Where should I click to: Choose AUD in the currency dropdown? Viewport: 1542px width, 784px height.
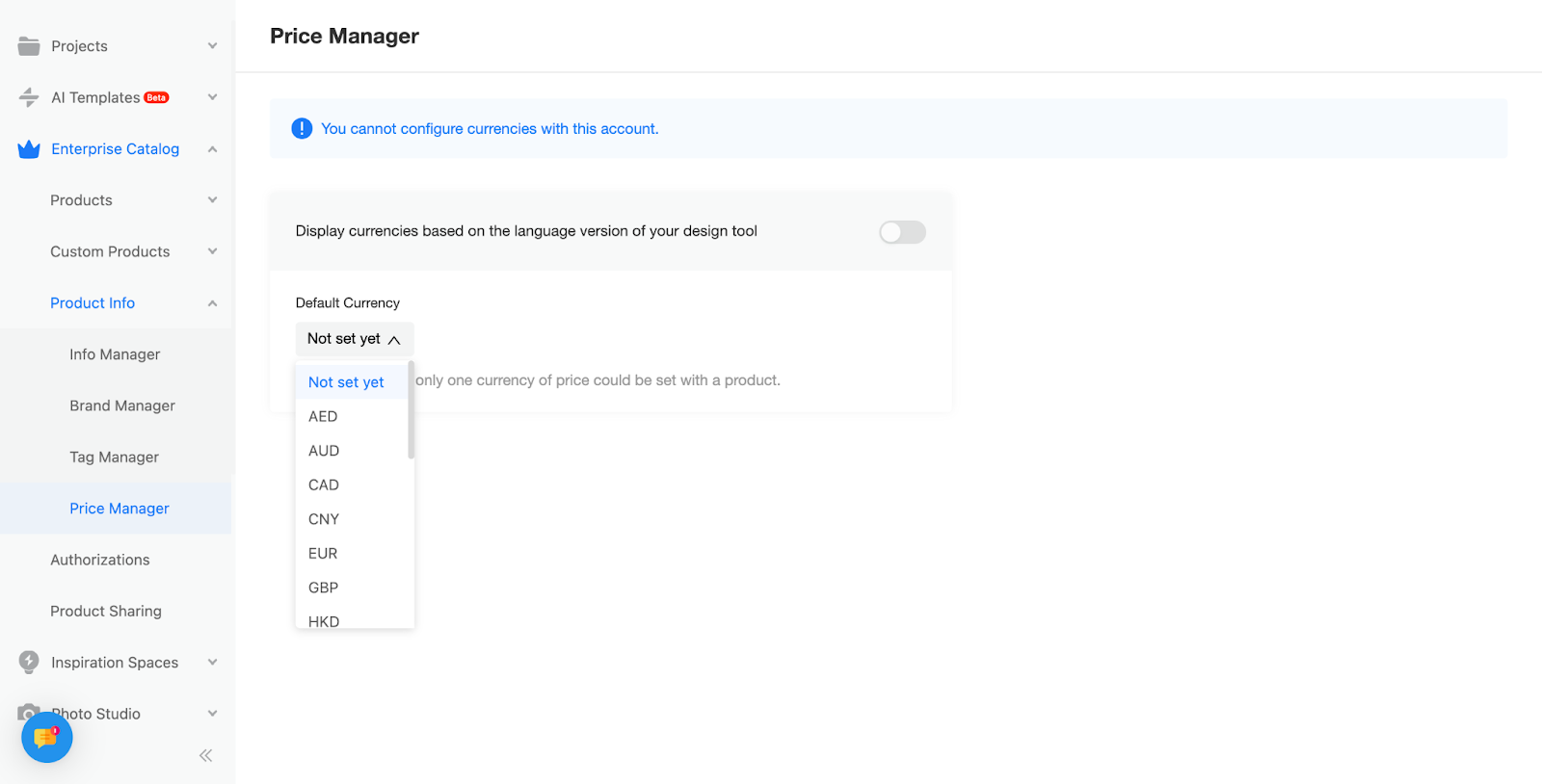[x=324, y=451]
